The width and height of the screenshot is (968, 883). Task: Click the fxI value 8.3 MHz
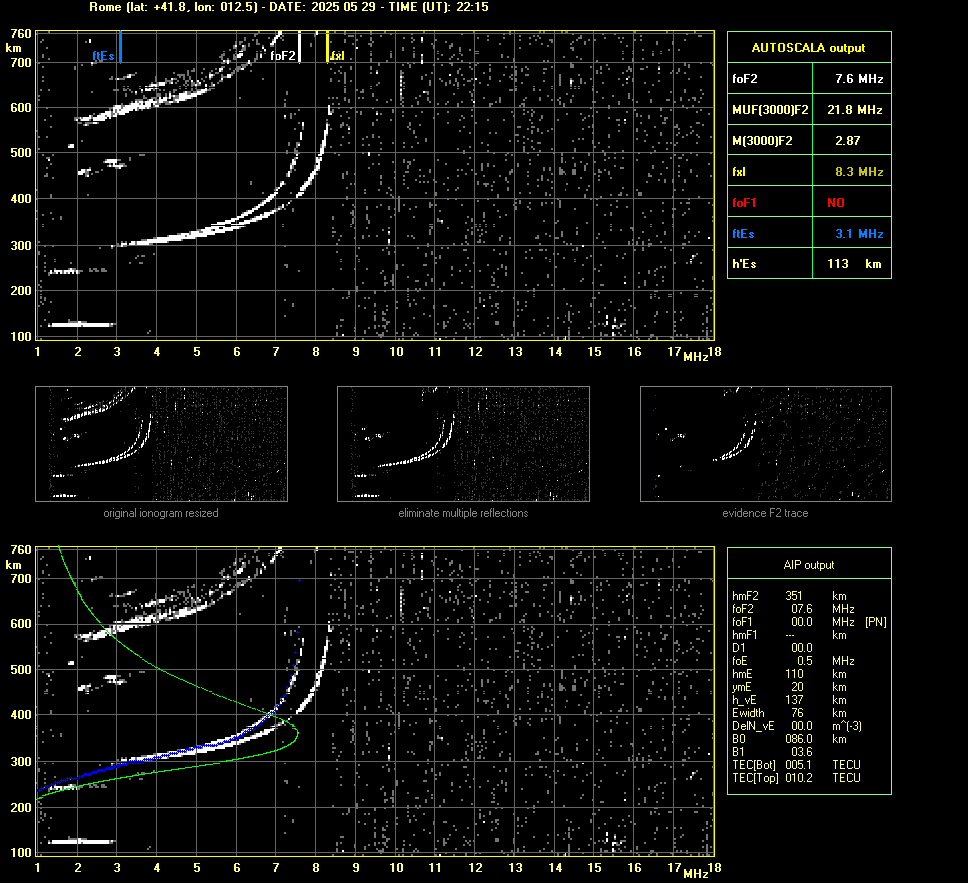(859, 172)
